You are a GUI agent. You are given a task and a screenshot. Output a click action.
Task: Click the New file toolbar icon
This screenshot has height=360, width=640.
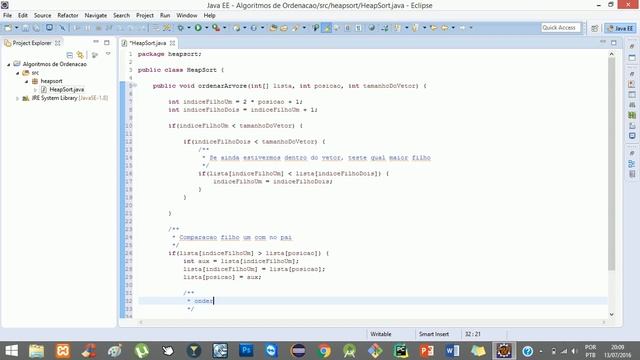pyautogui.click(x=8, y=28)
